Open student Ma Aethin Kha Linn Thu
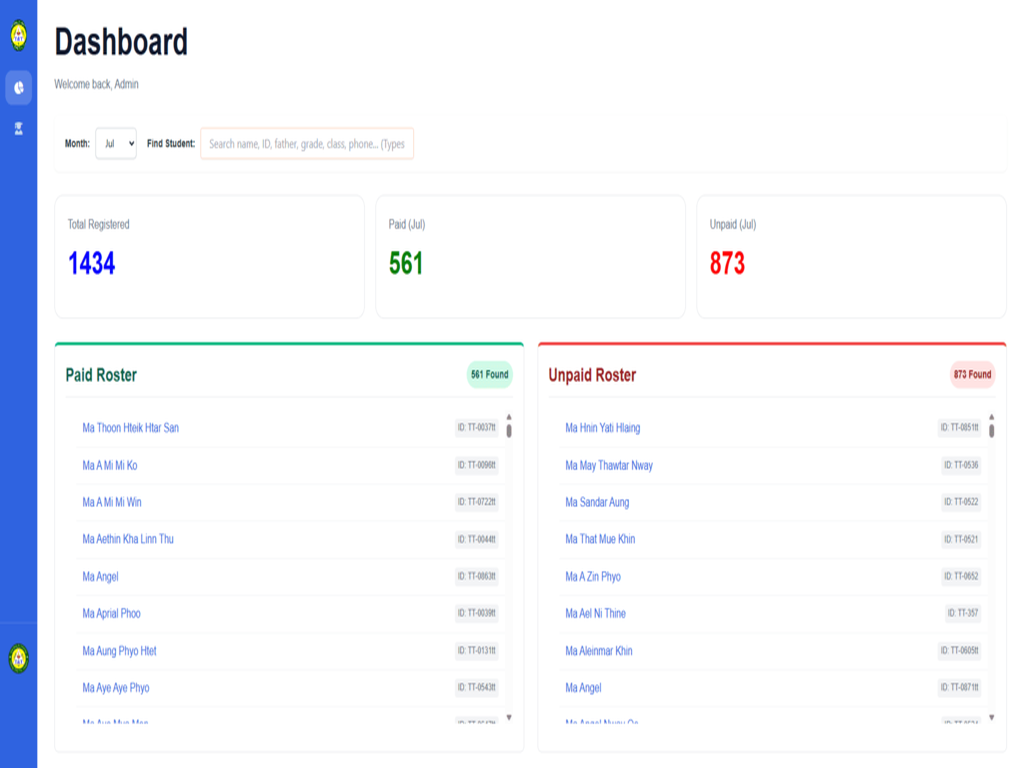This screenshot has height=768, width=1024. (x=128, y=539)
